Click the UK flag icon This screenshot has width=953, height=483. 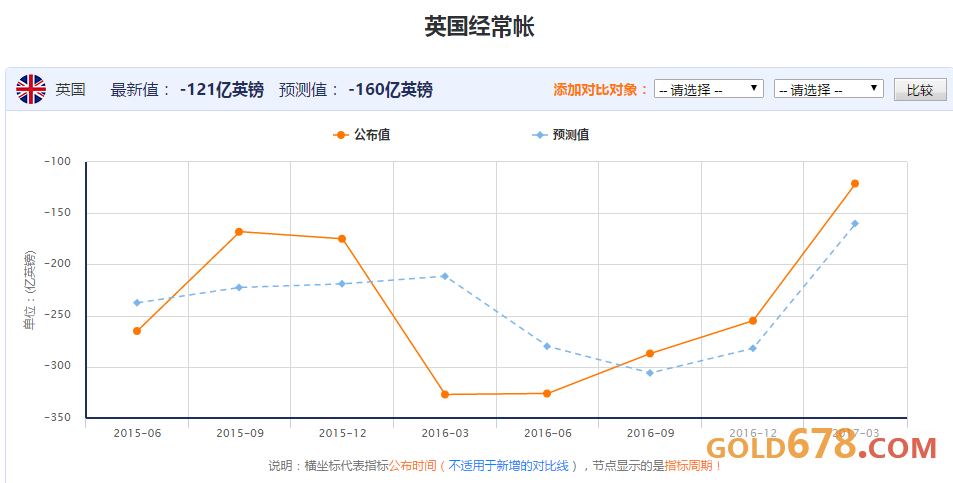(31, 89)
